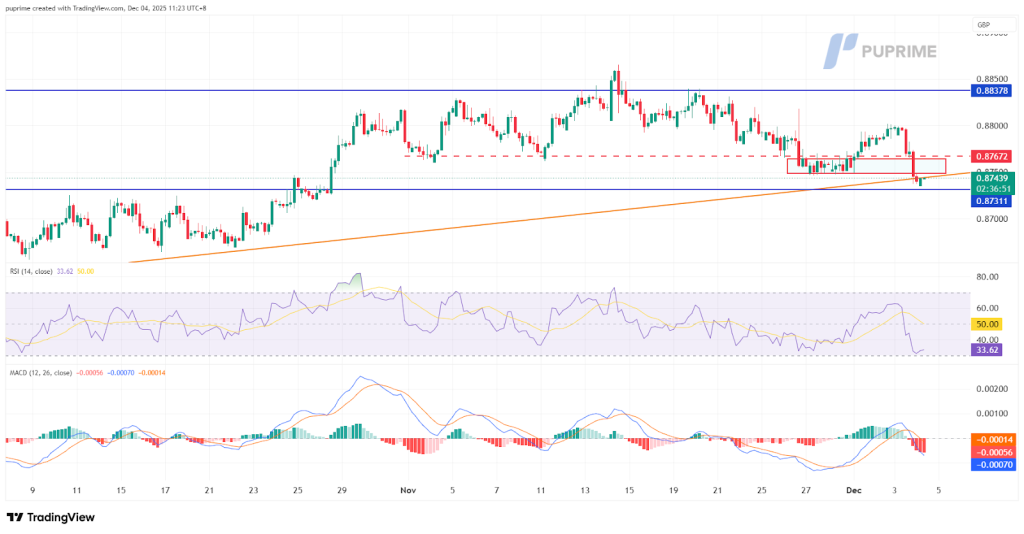Select the GBP currency label
The height and width of the screenshot is (534, 1024).
(982, 25)
